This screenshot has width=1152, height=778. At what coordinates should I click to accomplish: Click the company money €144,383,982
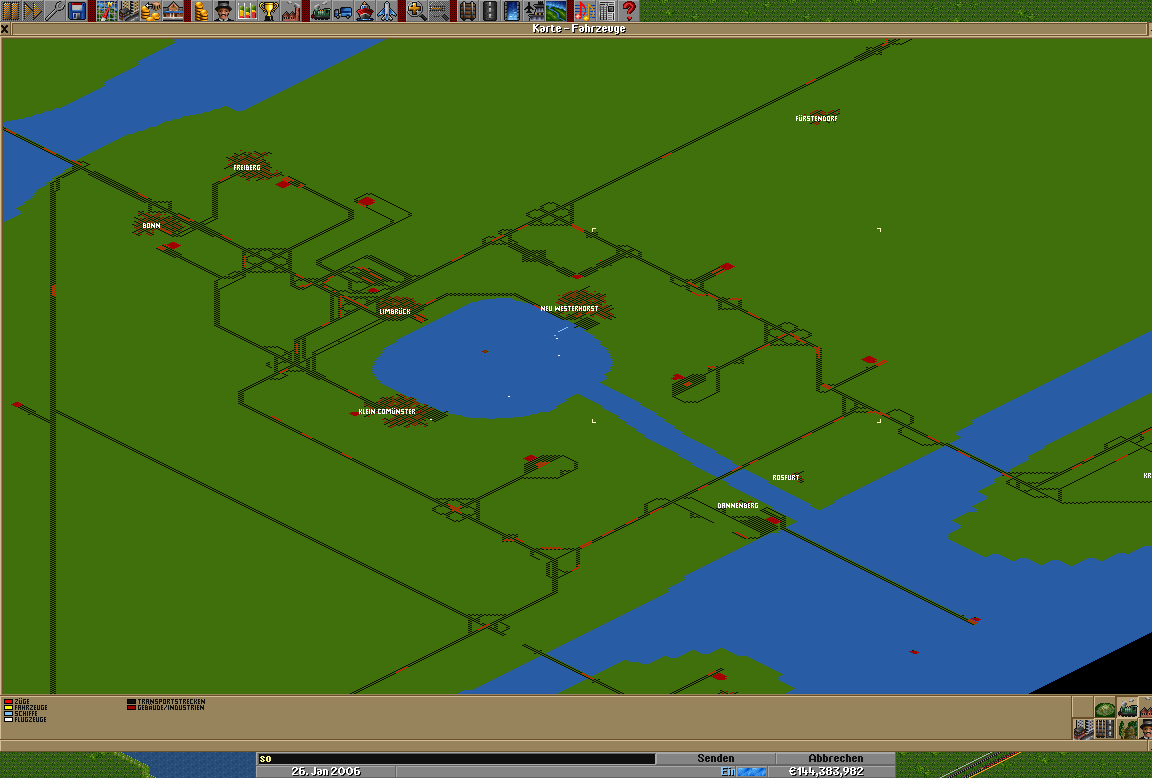(826, 771)
